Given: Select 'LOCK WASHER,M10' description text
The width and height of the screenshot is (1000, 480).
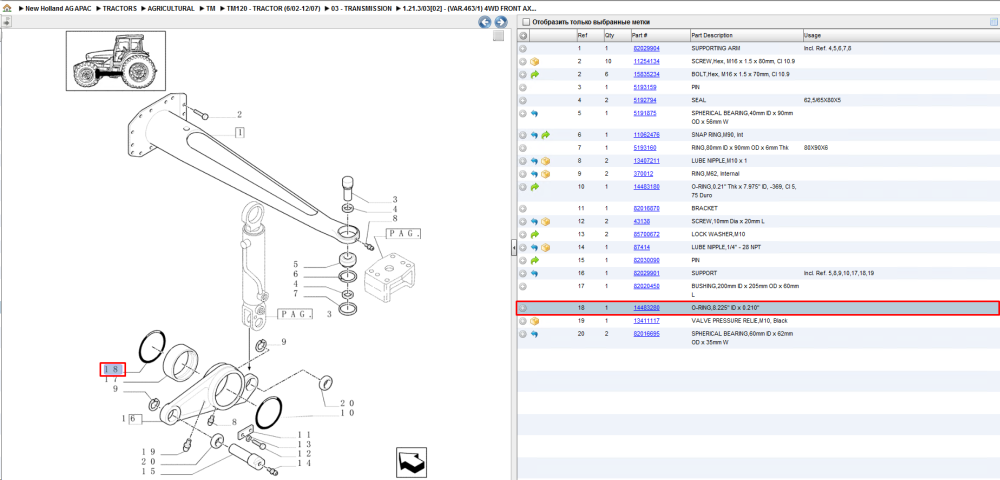Looking at the screenshot, I should click(717, 235).
